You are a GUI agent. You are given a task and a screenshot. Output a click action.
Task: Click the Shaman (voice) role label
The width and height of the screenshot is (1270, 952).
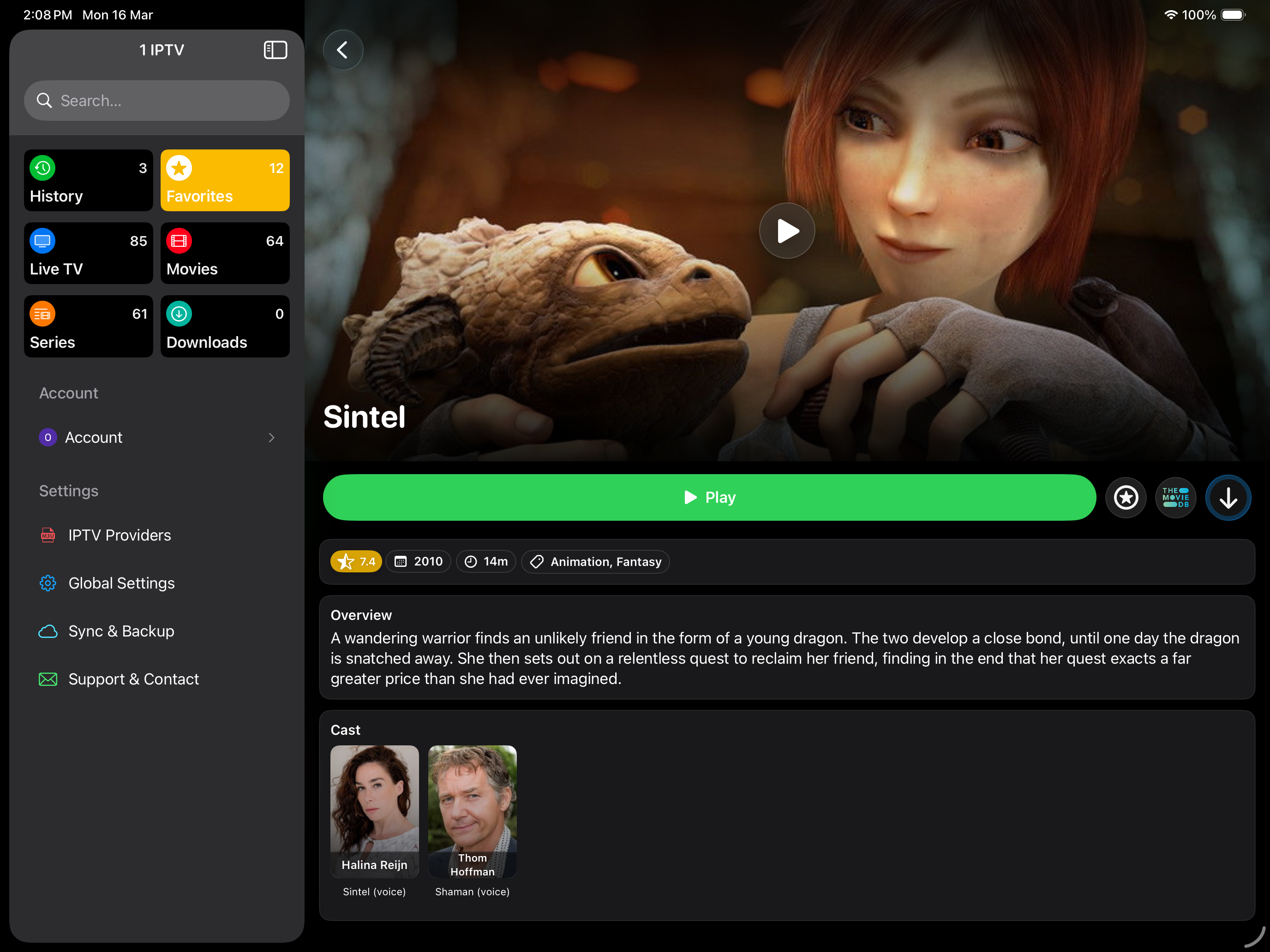[x=473, y=891]
